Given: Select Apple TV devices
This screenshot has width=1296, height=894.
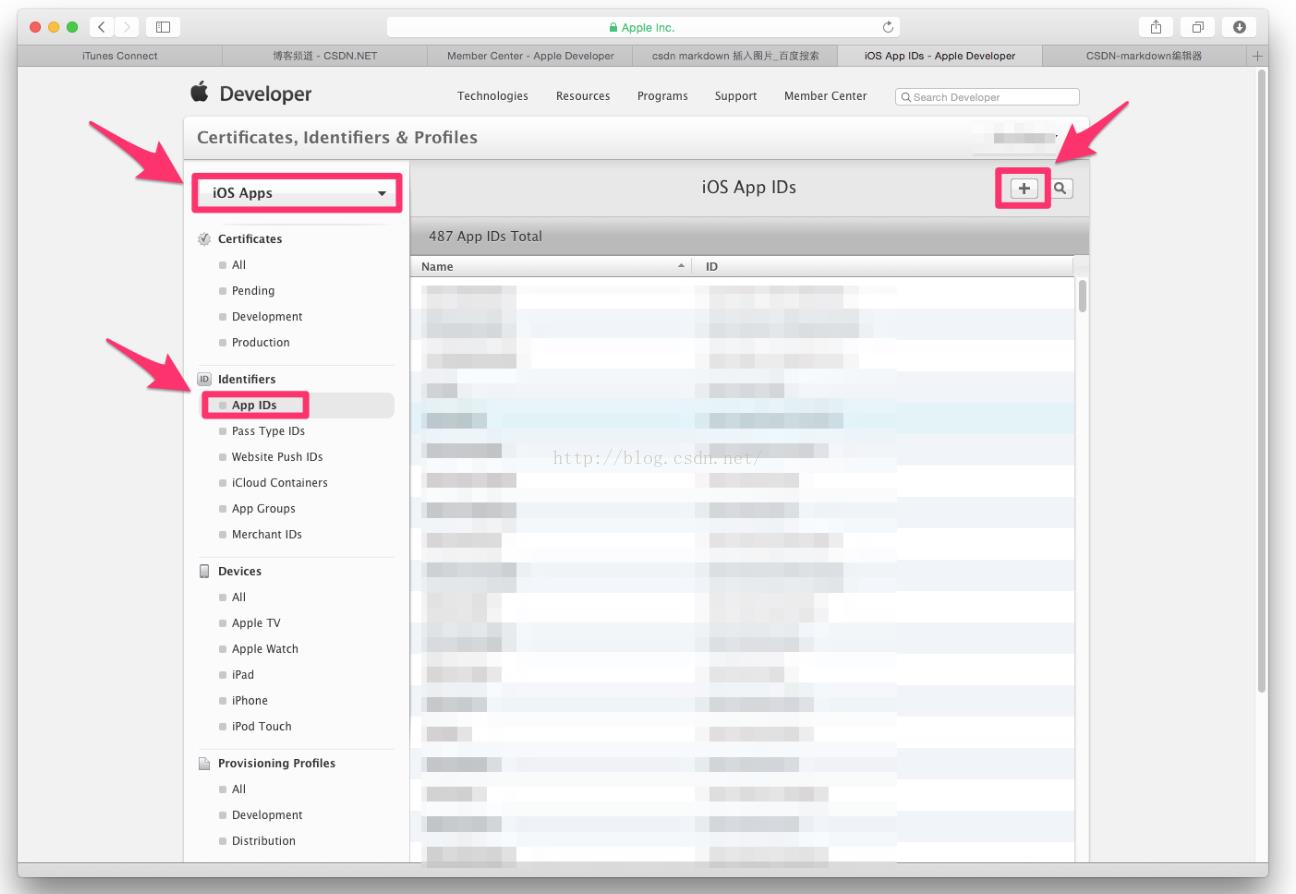Looking at the screenshot, I should (x=256, y=623).
